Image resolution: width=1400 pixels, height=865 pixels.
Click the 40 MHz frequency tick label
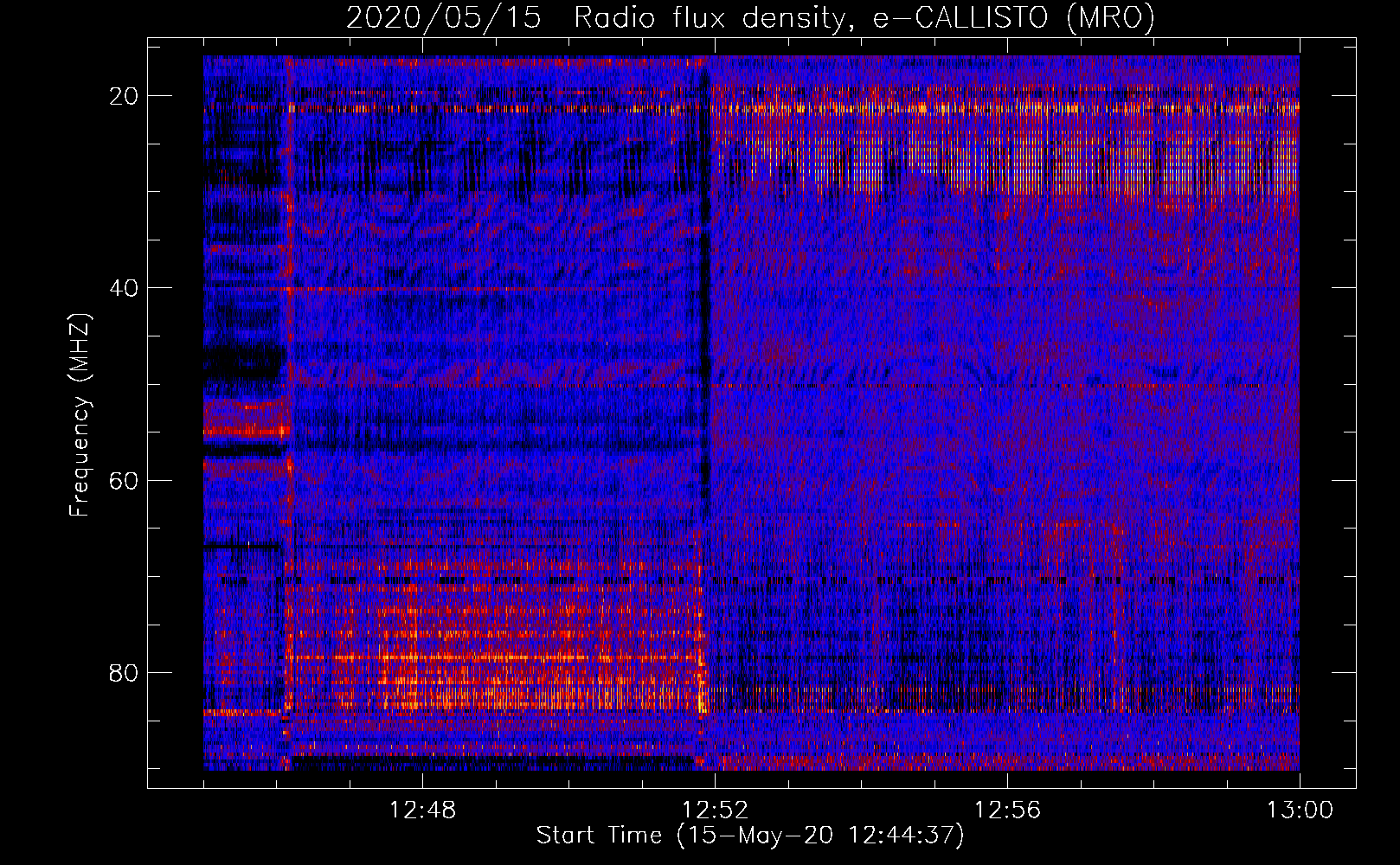(x=124, y=288)
